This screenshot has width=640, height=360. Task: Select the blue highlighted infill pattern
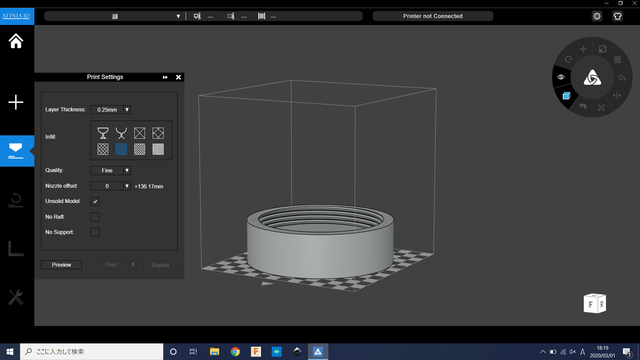pyautogui.click(x=121, y=149)
